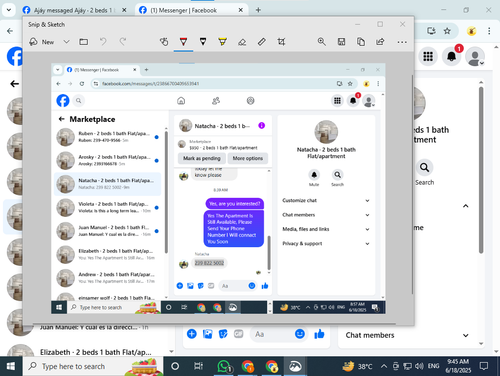Click New snip in Snip & Sketch
The height and width of the screenshot is (376, 500).
click(42, 42)
